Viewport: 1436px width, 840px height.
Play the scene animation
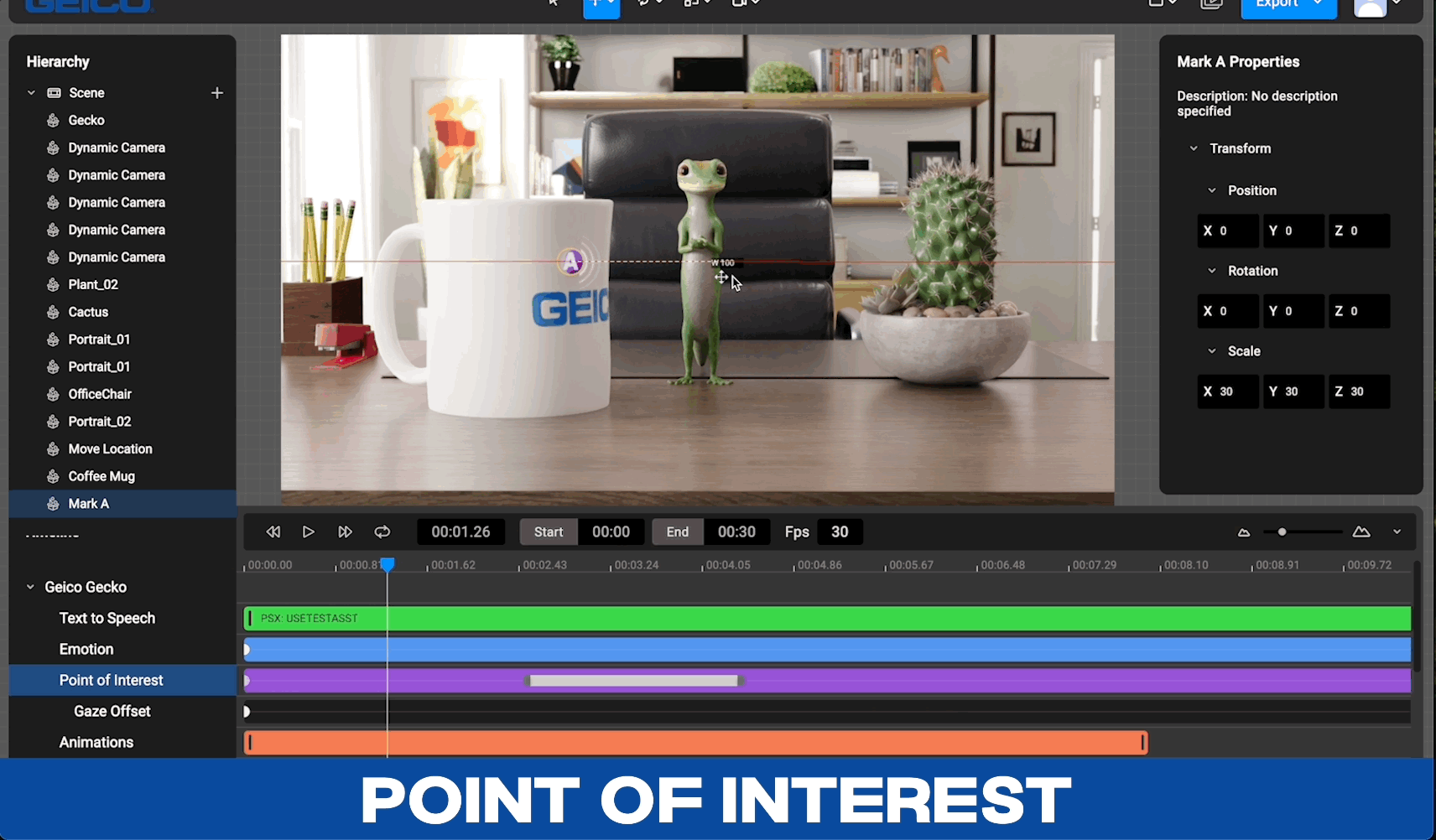tap(309, 532)
